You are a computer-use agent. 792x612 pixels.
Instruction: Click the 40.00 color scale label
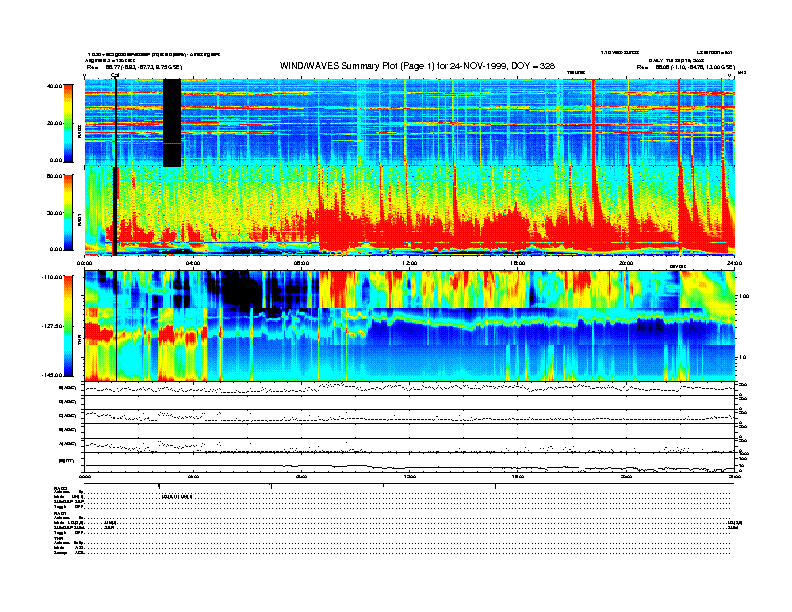tap(55, 86)
